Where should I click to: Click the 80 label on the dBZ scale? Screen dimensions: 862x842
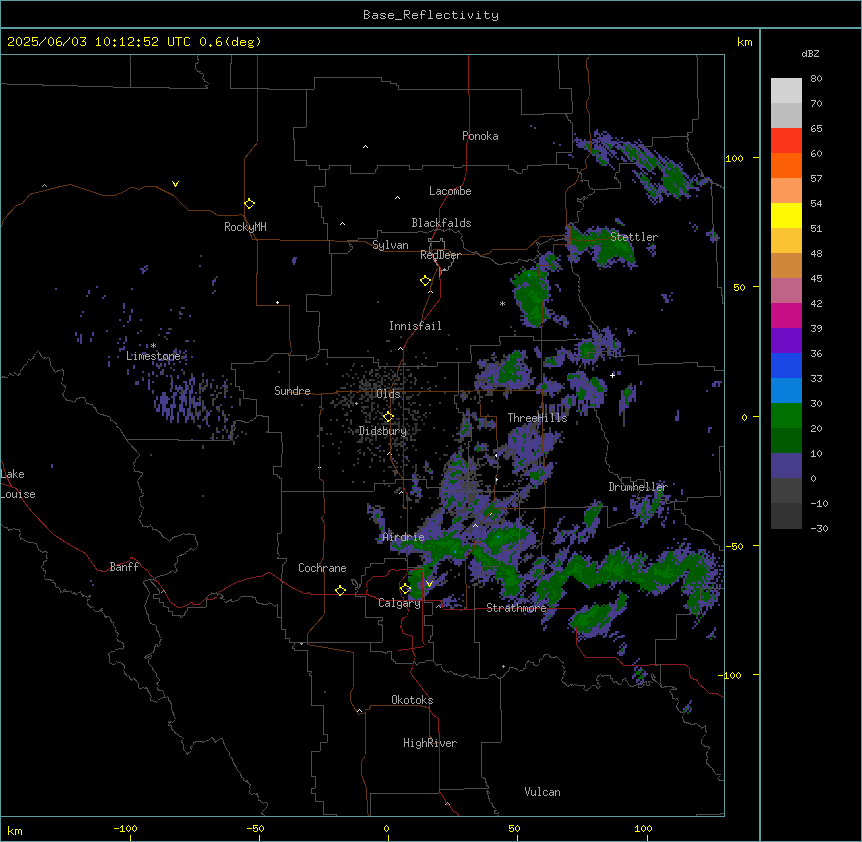coord(816,79)
